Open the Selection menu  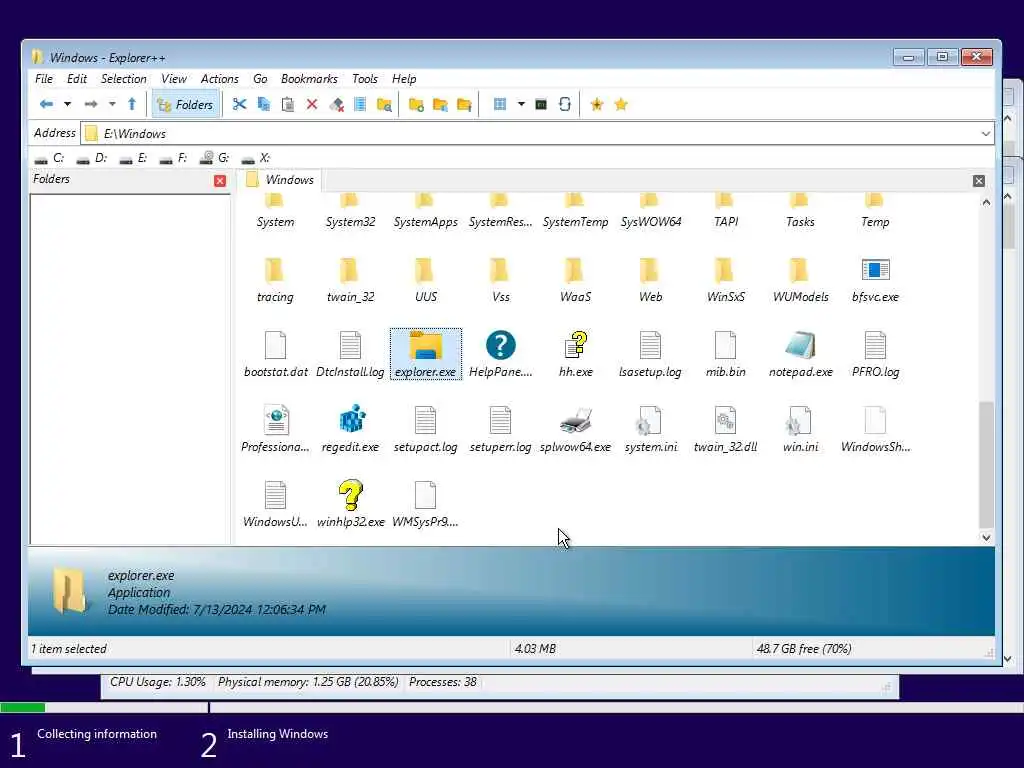tap(123, 78)
